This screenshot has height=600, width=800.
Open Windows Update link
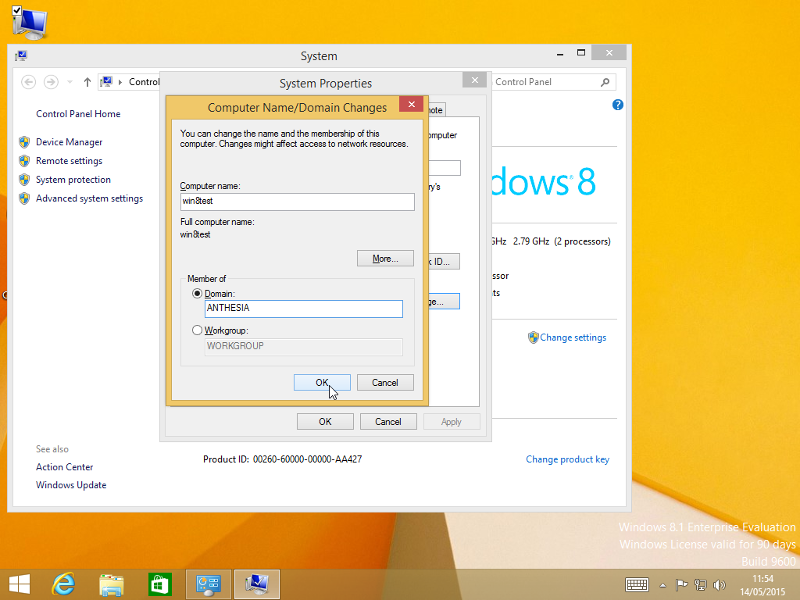pos(71,485)
